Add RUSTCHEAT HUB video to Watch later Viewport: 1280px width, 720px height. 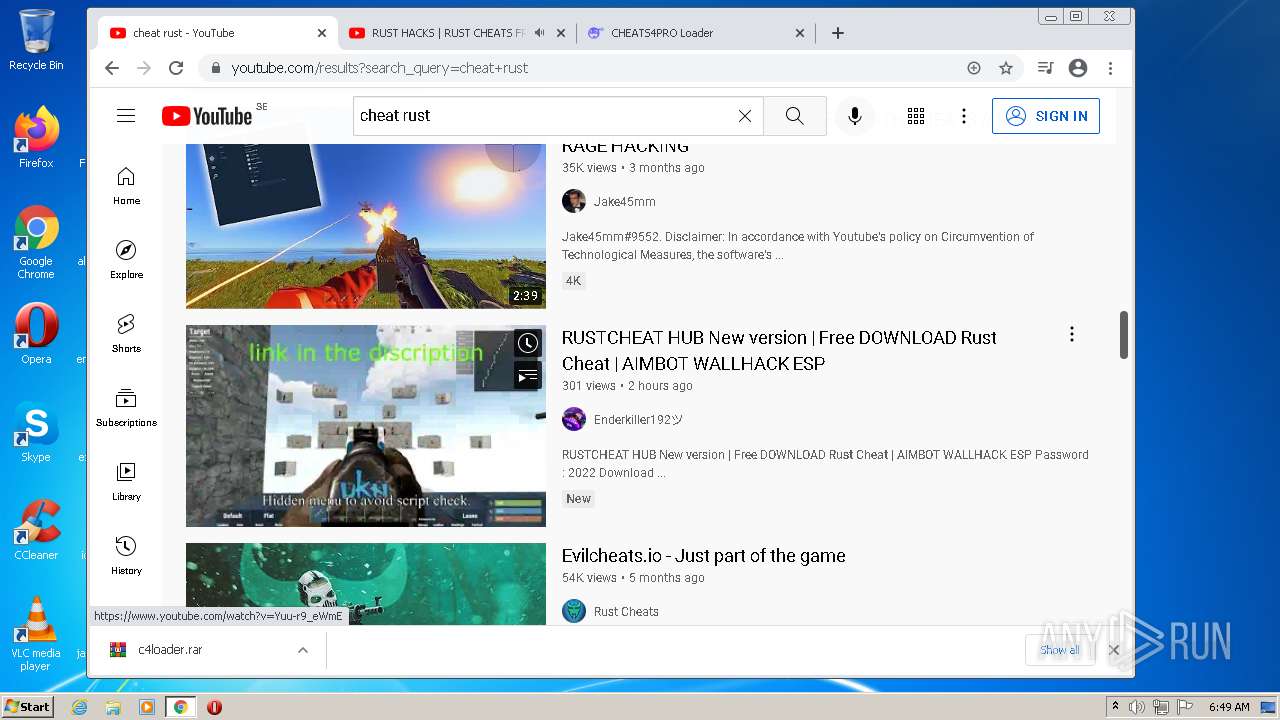pyautogui.click(x=528, y=344)
